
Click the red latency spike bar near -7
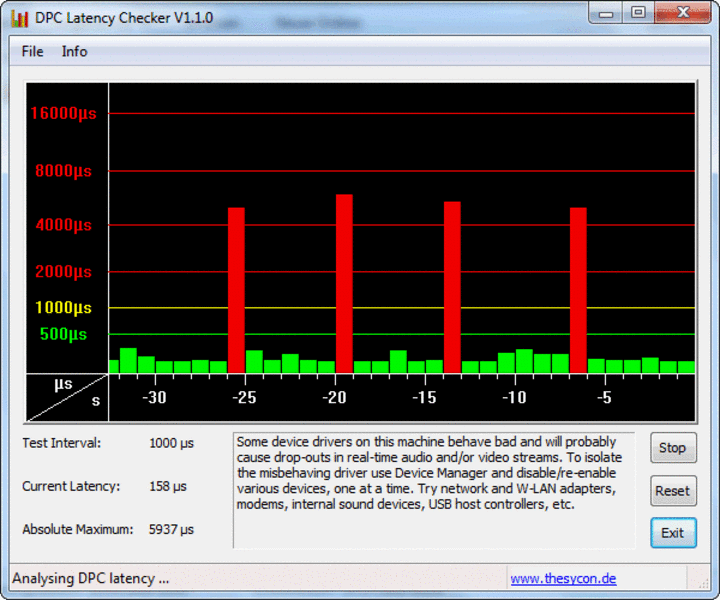[579, 290]
